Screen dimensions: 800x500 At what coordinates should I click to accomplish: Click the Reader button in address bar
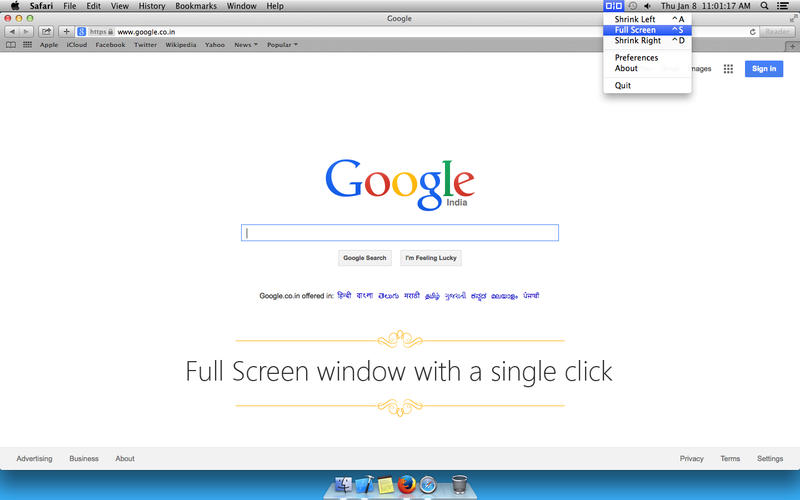(x=777, y=32)
